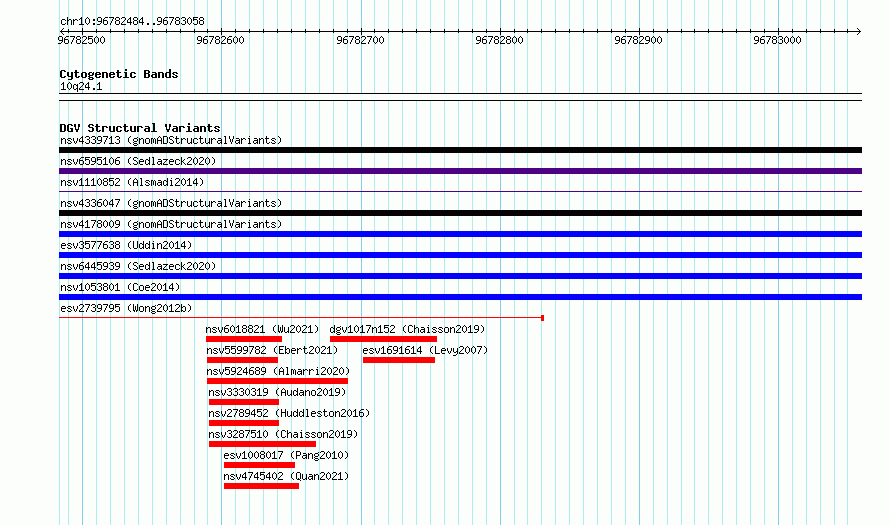Select the 10q24.1 band label
Viewport: 890px width, 525px height.
(x=81, y=86)
